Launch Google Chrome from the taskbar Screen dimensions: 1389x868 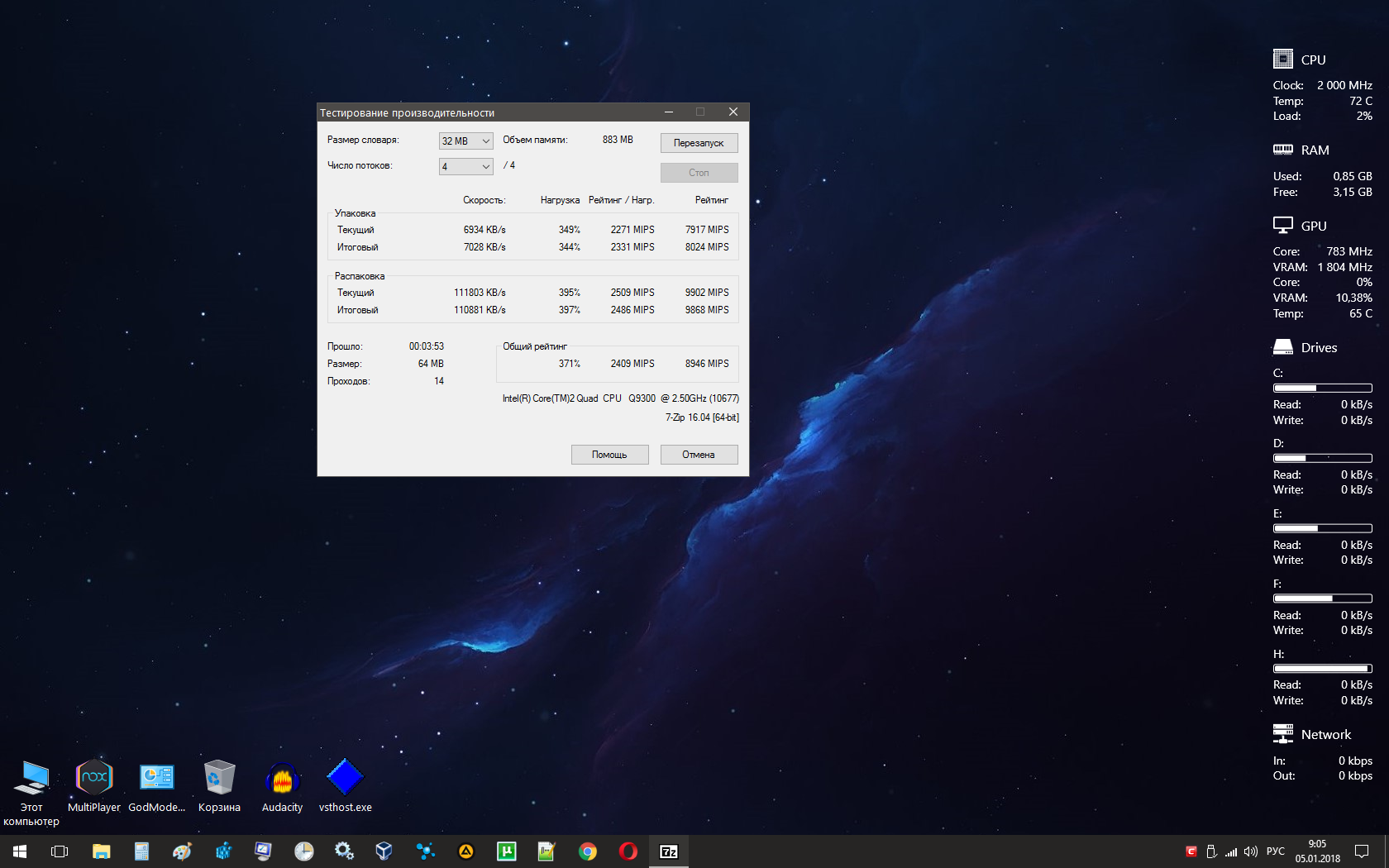[587, 851]
